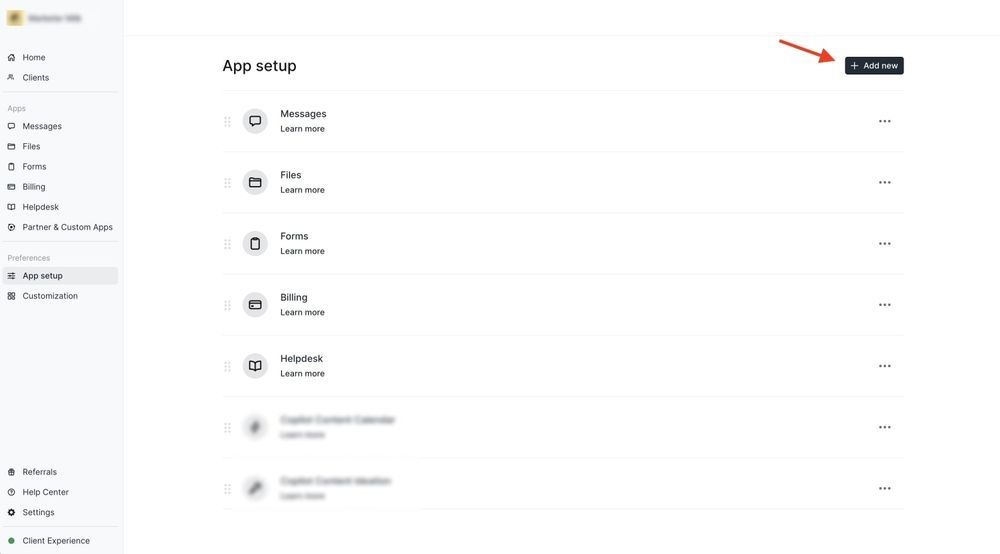The height and width of the screenshot is (554, 1000).
Task: Click the Billing card icon in list
Action: [x=255, y=305]
